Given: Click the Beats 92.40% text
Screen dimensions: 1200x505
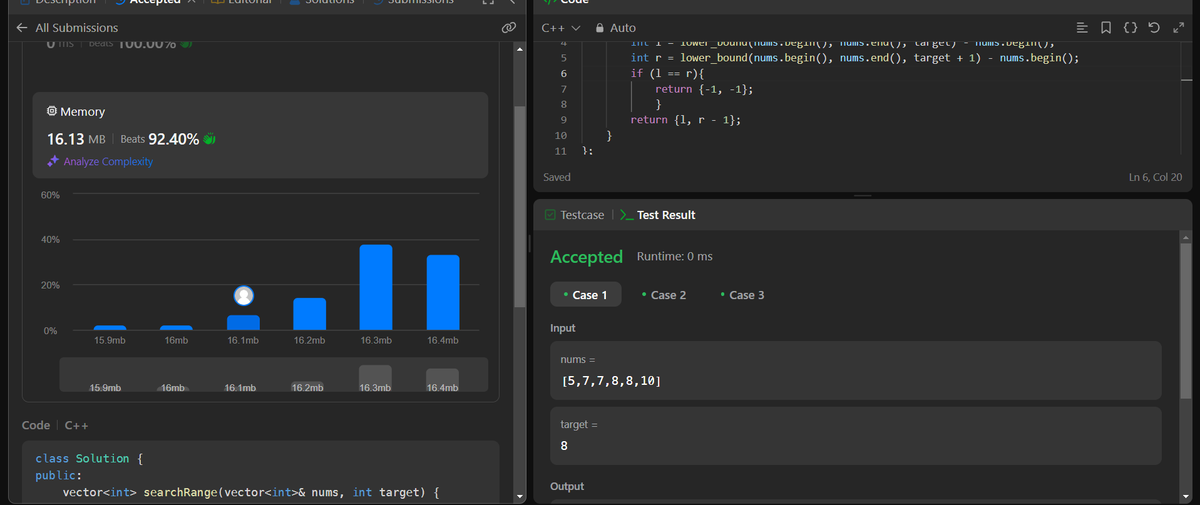Looking at the screenshot, I should coord(160,139).
